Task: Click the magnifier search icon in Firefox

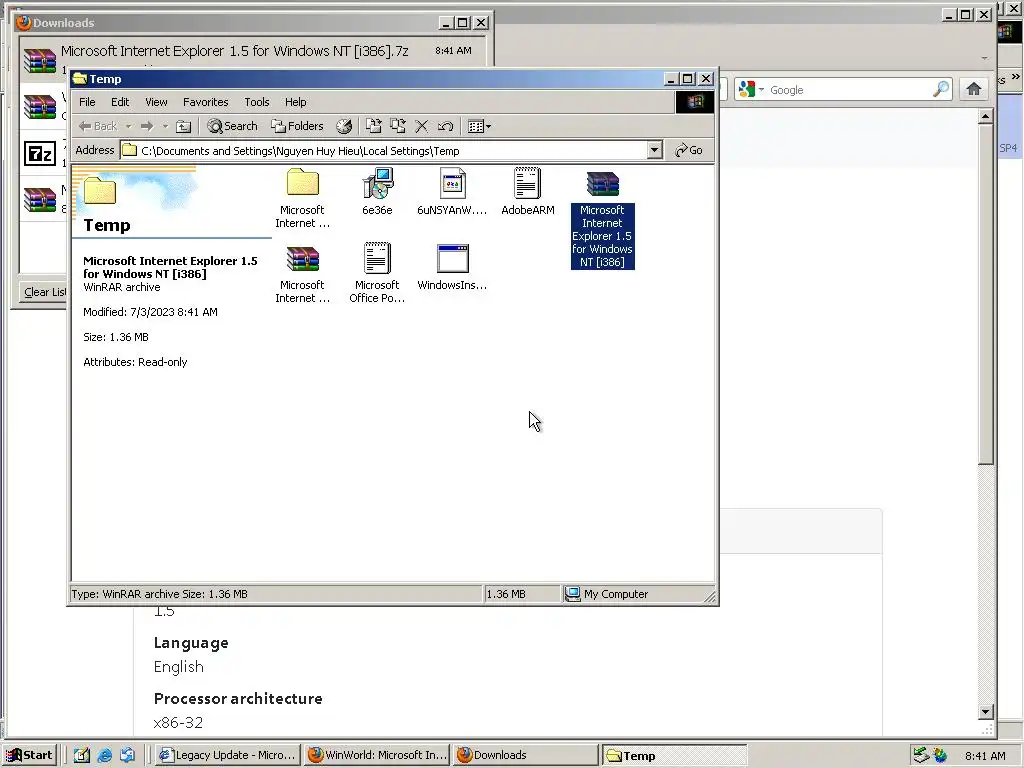Action: pos(941,89)
